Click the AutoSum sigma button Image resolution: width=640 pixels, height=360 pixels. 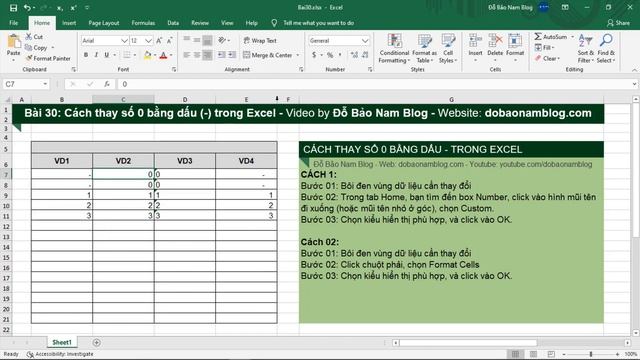(x=551, y=37)
